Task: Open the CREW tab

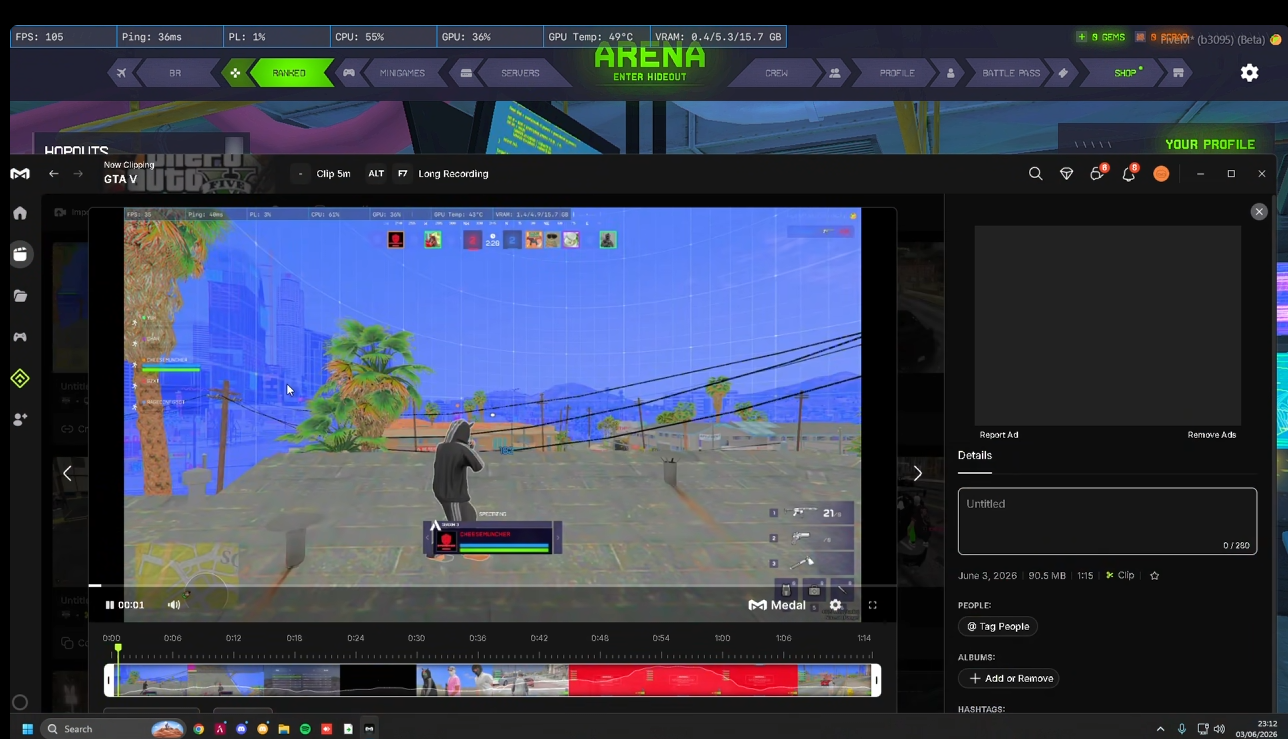Action: click(x=776, y=73)
